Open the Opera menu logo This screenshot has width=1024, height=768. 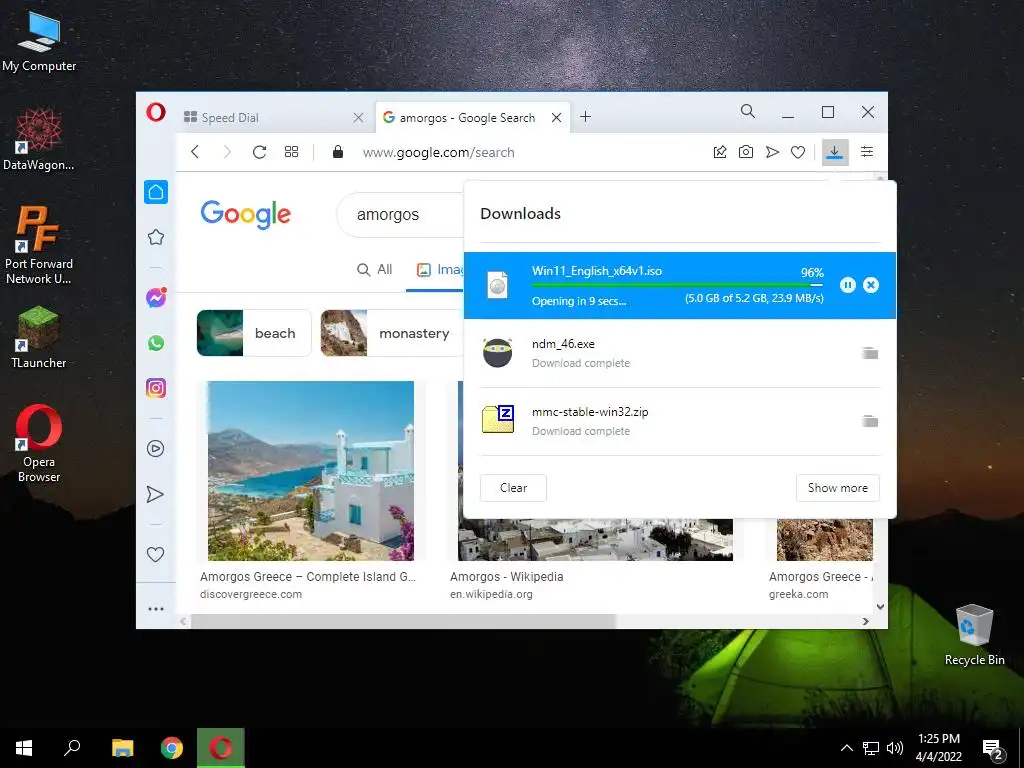[x=155, y=112]
